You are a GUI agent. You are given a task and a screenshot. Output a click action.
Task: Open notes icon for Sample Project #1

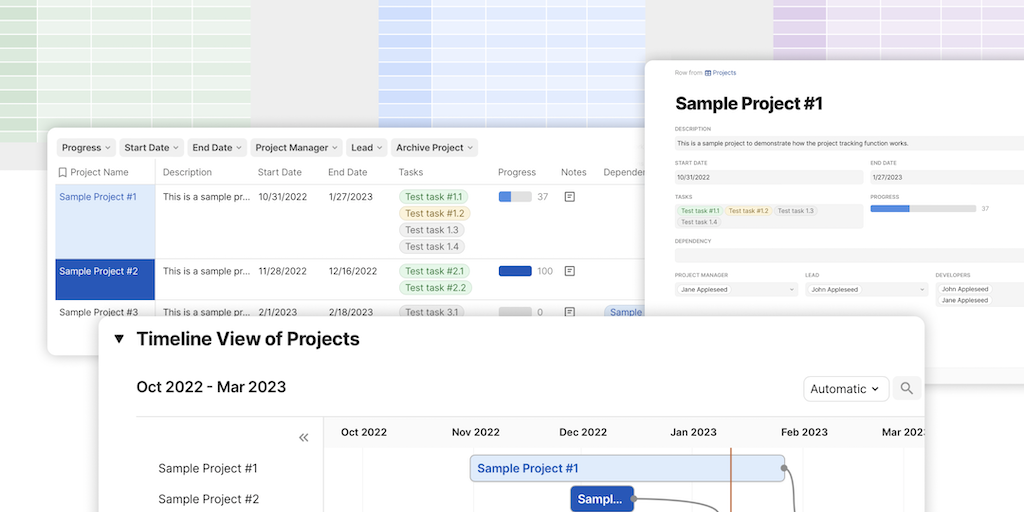pos(570,197)
